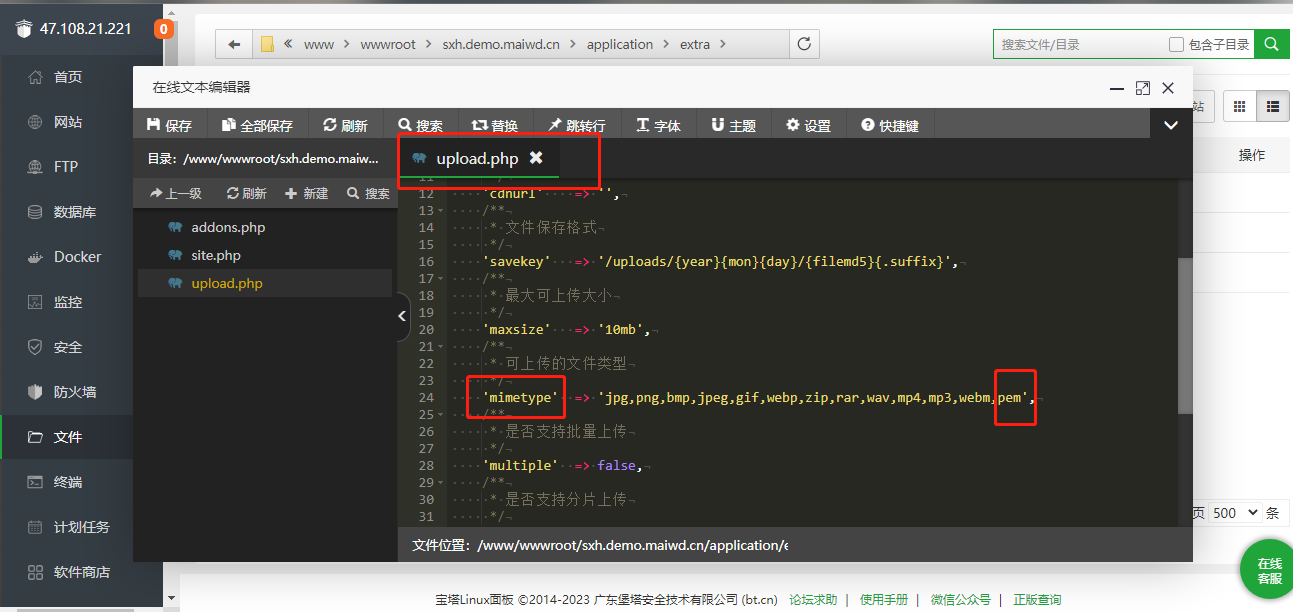1293x612 pixels.
Task: Click the editor vertical scrollbar
Action: click(1185, 335)
